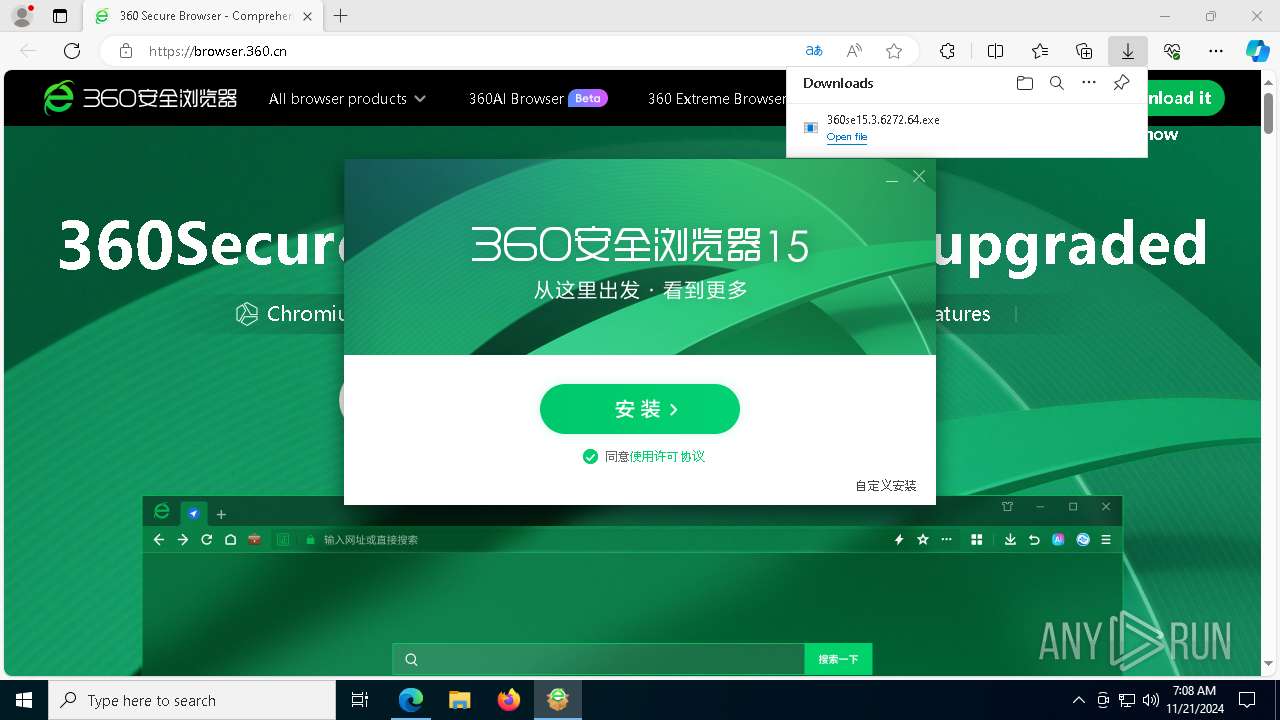The width and height of the screenshot is (1280, 720).
Task: Show hidden system tray icons
Action: pyautogui.click(x=1078, y=700)
